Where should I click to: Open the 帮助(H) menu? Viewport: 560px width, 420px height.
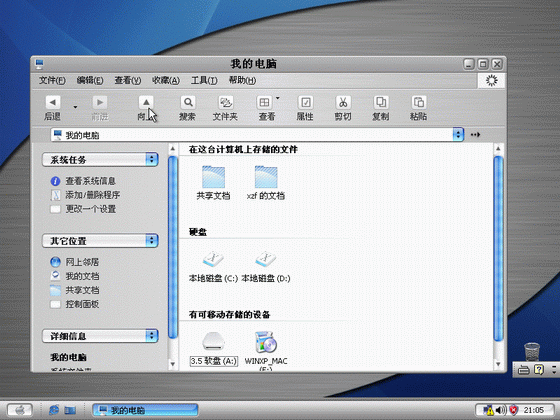[242, 80]
